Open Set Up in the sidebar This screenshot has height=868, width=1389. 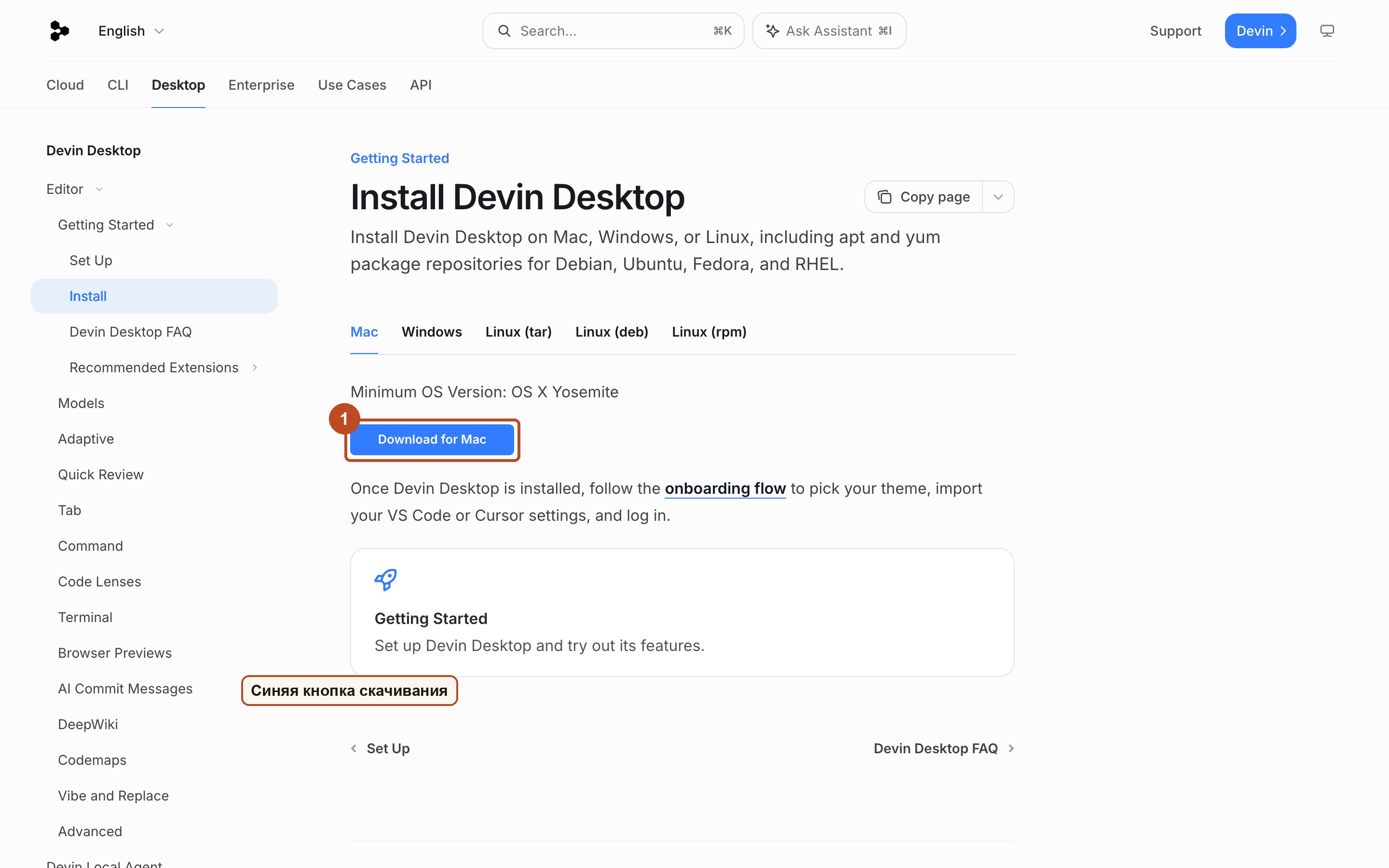point(91,260)
